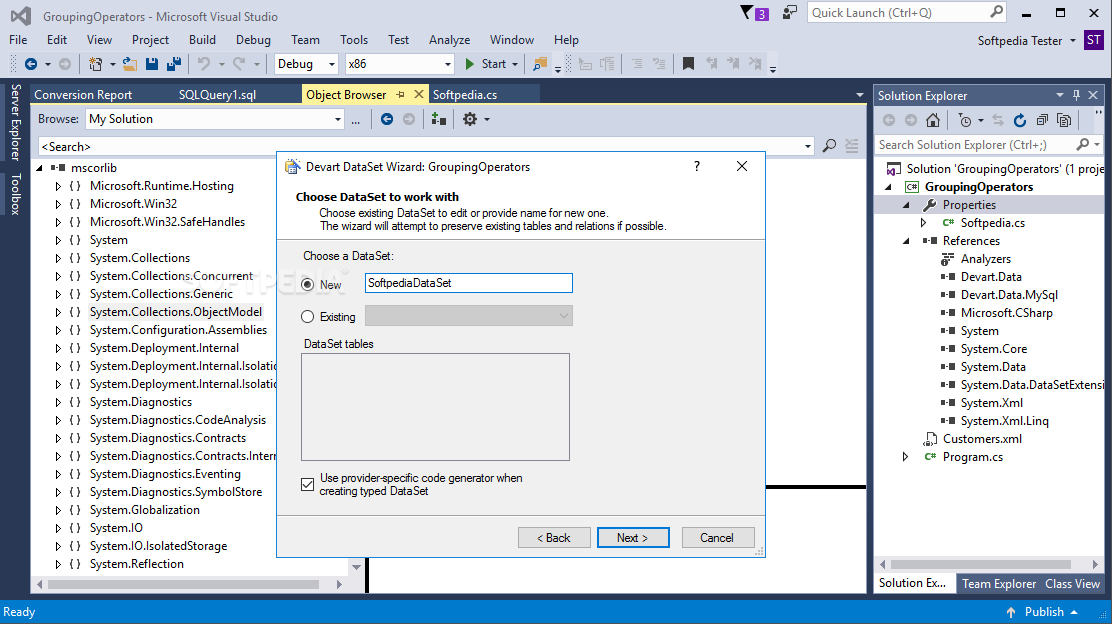1112x624 pixels.
Task: Expand the Program.cs node
Action: point(906,457)
